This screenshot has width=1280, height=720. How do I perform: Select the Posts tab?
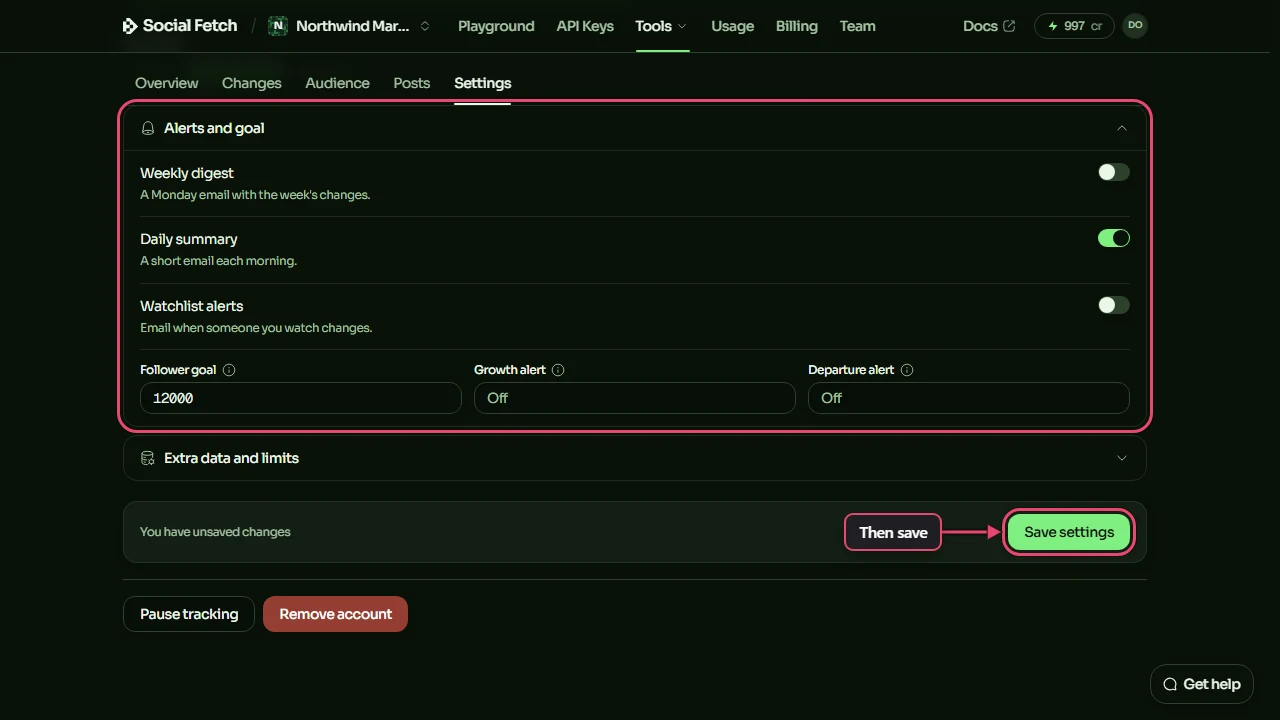click(x=412, y=83)
